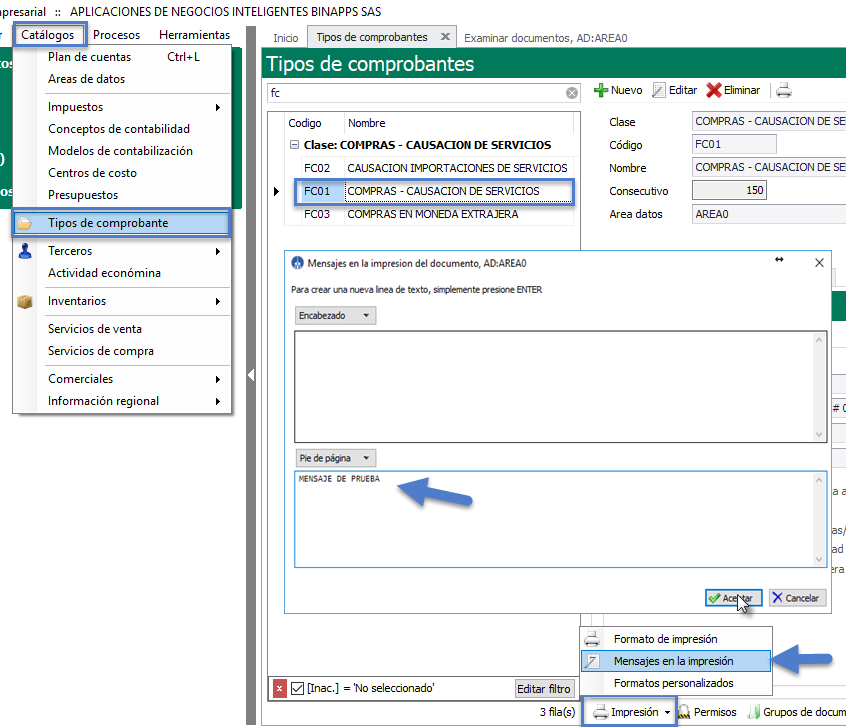Click the Cancelar button

click(x=797, y=598)
